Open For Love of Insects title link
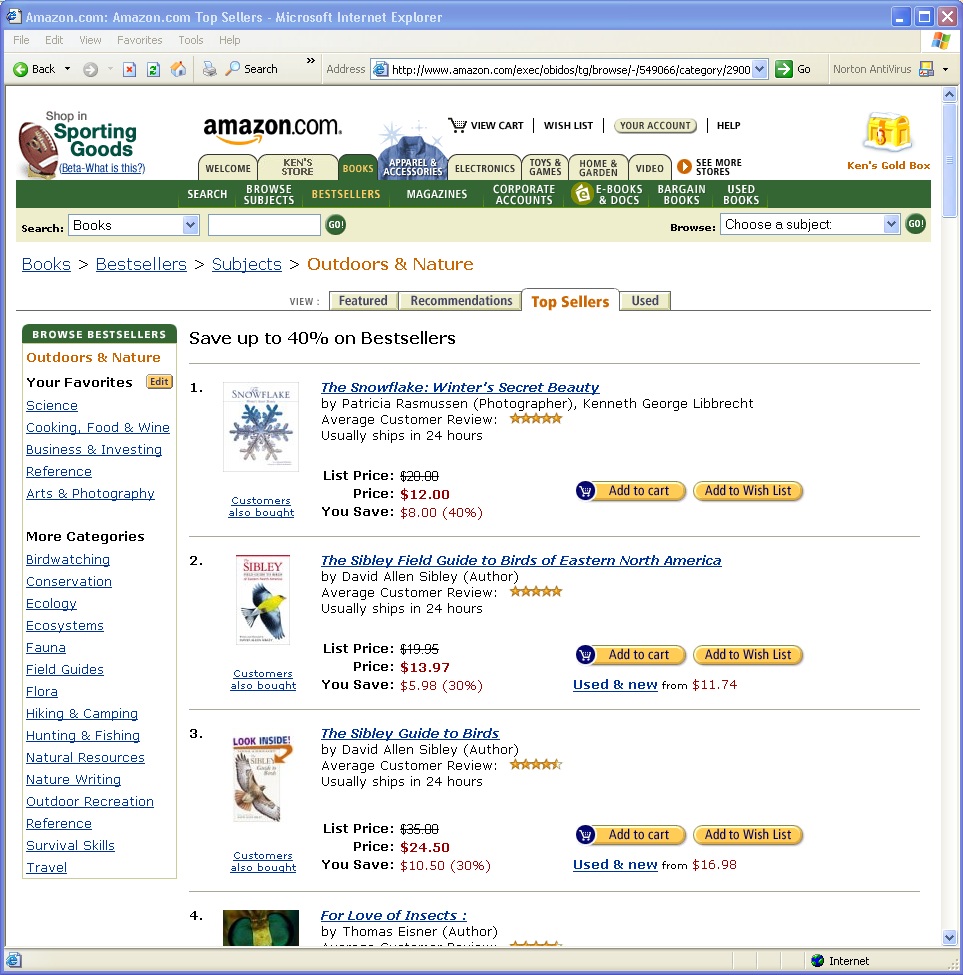The width and height of the screenshot is (963, 975). pyautogui.click(x=394, y=915)
